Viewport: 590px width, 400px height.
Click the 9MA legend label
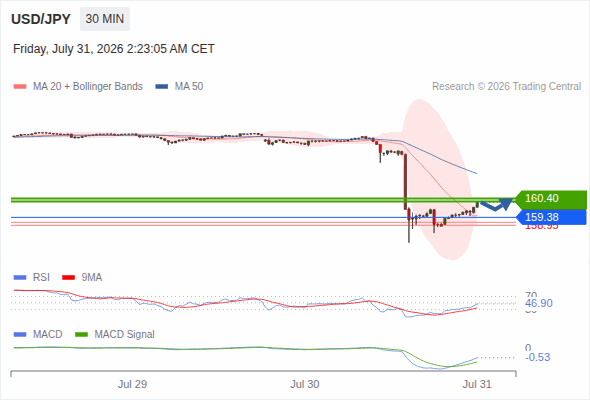coord(92,278)
